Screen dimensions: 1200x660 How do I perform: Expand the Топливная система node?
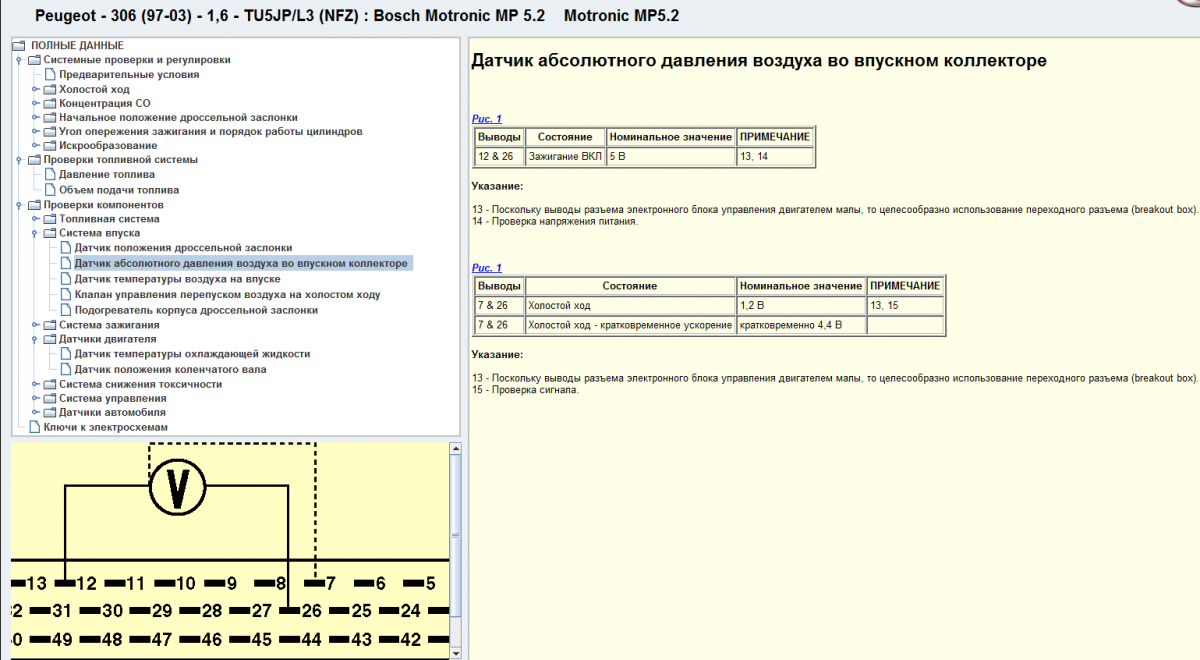click(34, 219)
